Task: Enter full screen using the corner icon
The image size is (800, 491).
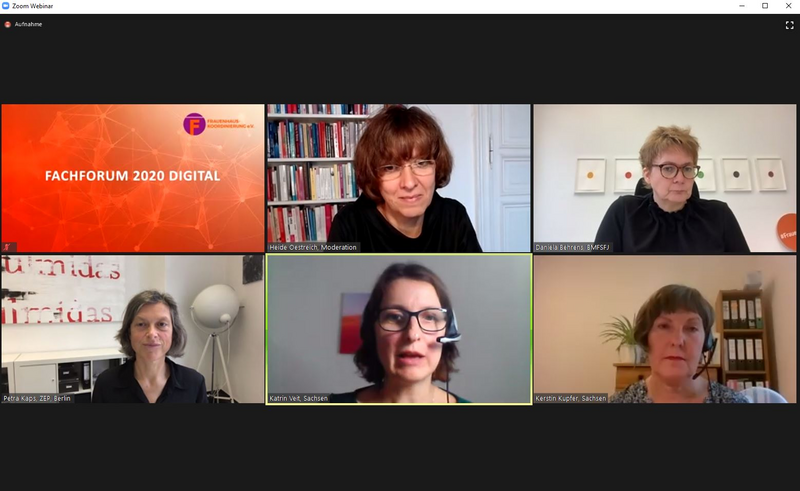Action: pyautogui.click(x=789, y=25)
